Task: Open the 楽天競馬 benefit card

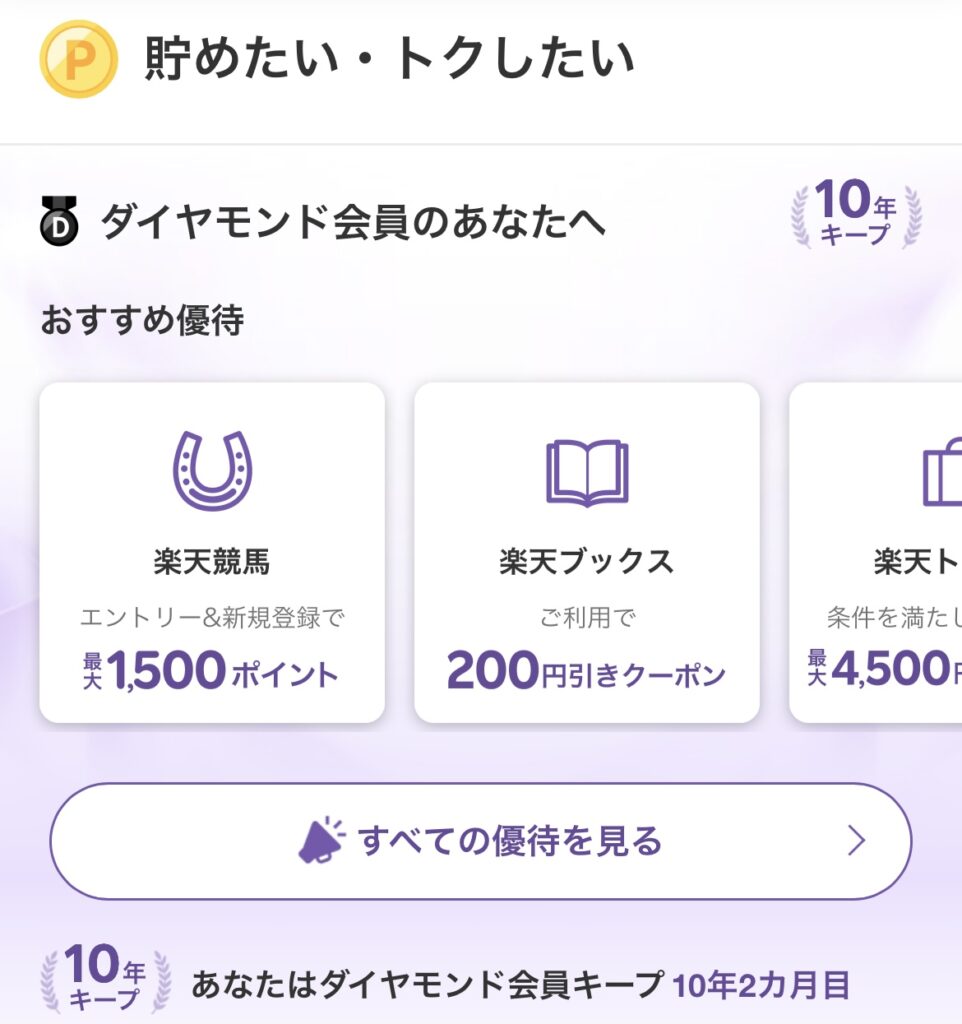Action: coord(212,552)
